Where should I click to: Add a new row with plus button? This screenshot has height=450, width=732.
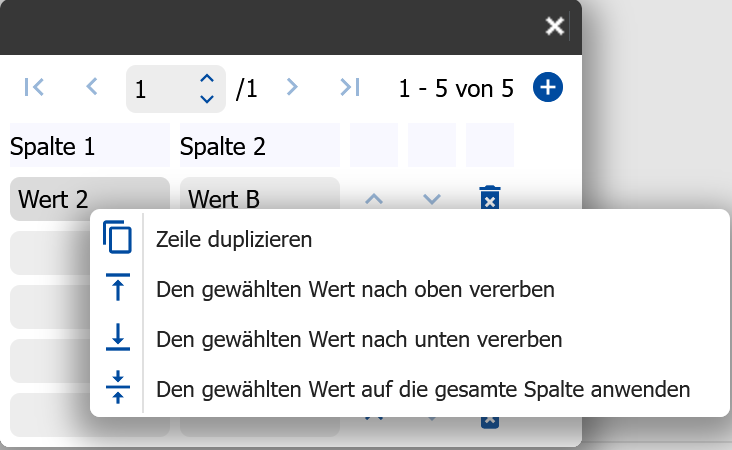547,88
